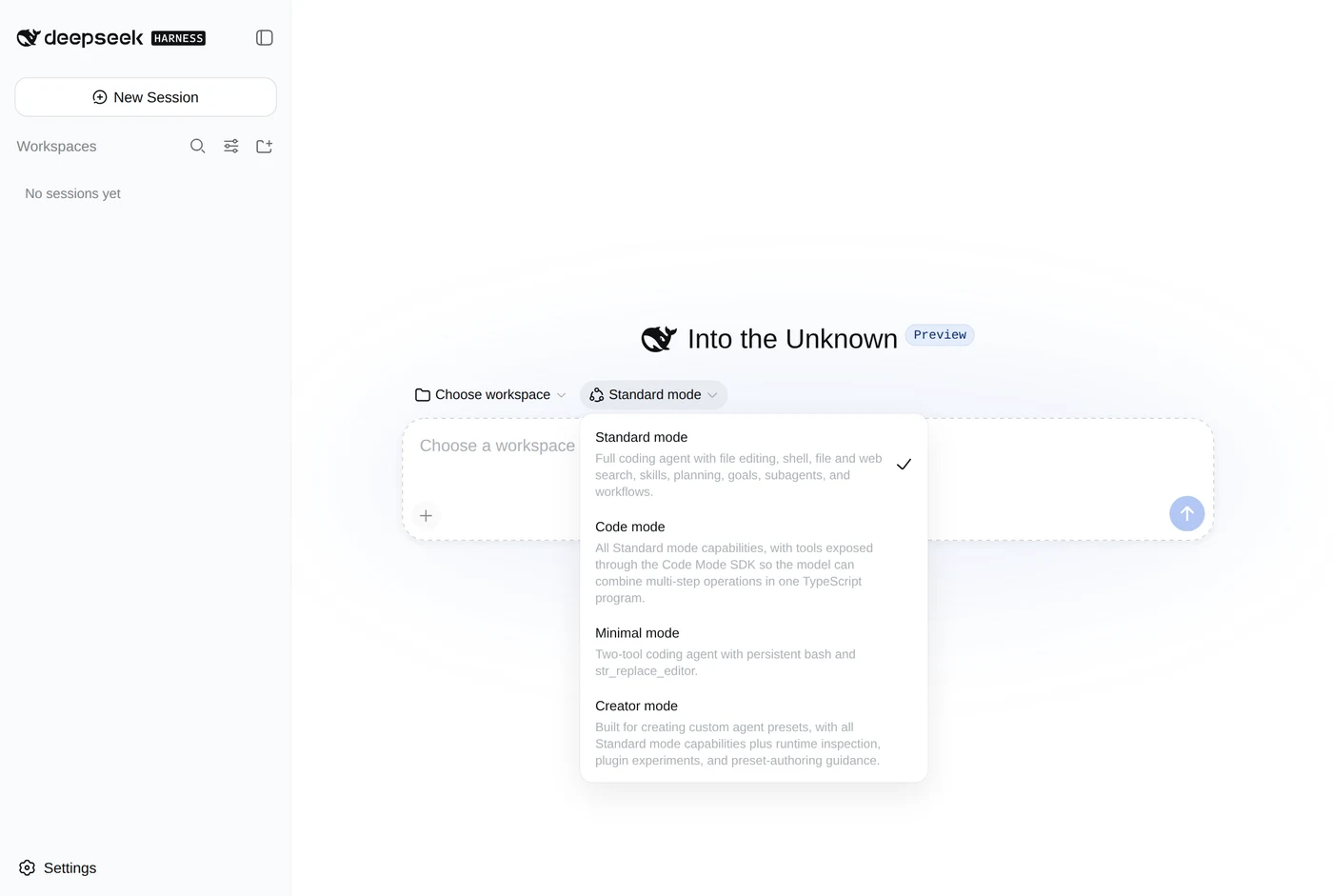Start a New Session
The width and height of the screenshot is (1333, 896).
click(146, 97)
